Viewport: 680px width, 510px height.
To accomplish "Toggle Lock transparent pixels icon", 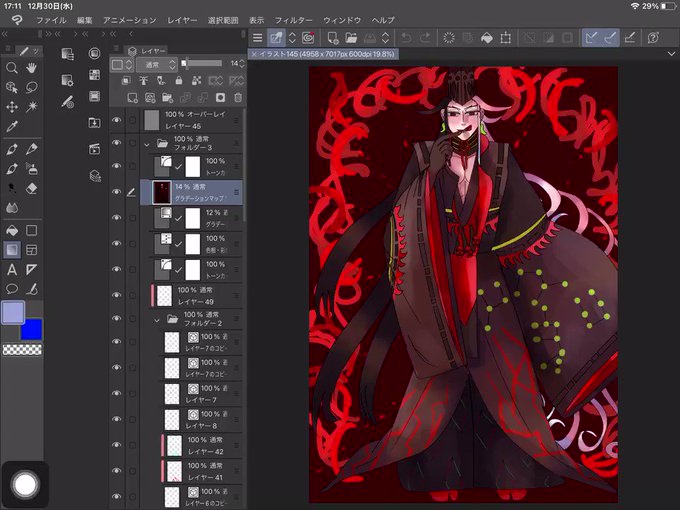I will pos(196,80).
